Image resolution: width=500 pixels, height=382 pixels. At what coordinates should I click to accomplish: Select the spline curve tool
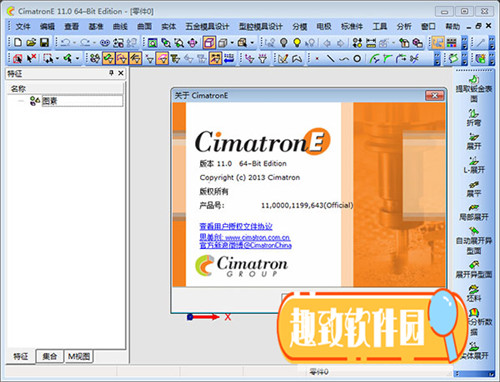[x=344, y=59]
